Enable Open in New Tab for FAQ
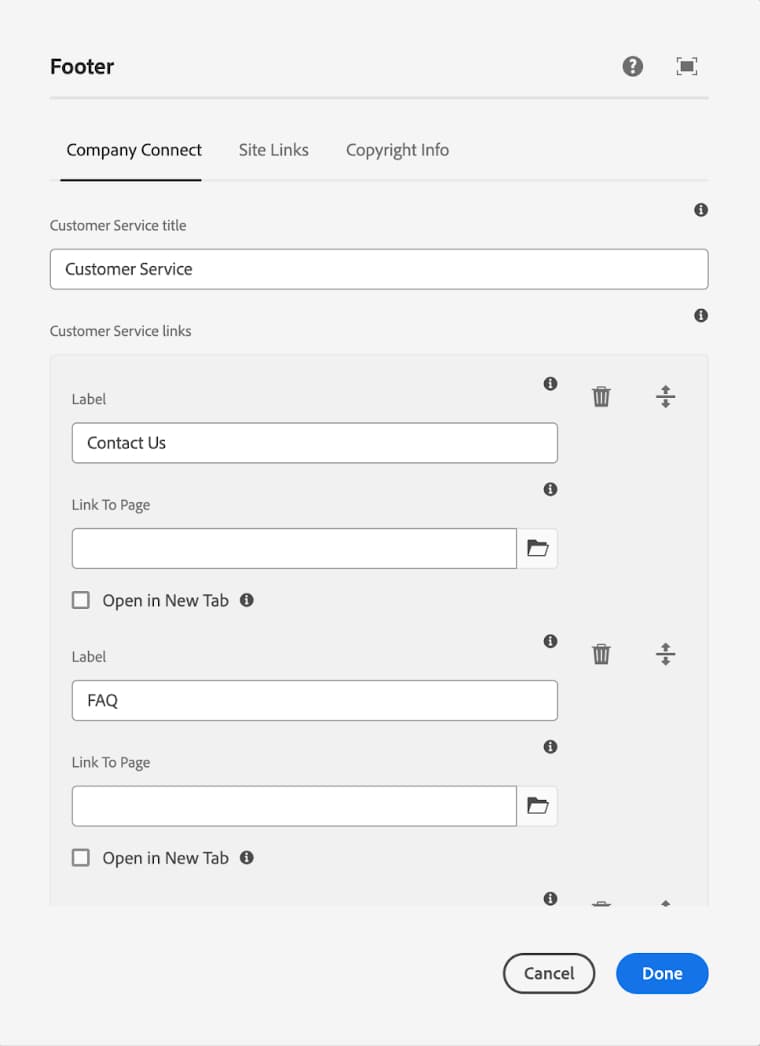The width and height of the screenshot is (760, 1046). 81,858
